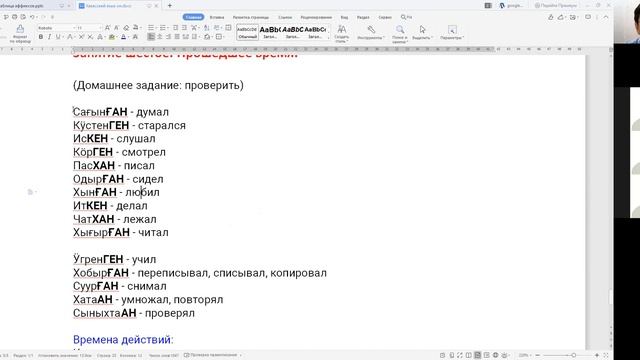Open borders dropdown arrow

pos(224,37)
